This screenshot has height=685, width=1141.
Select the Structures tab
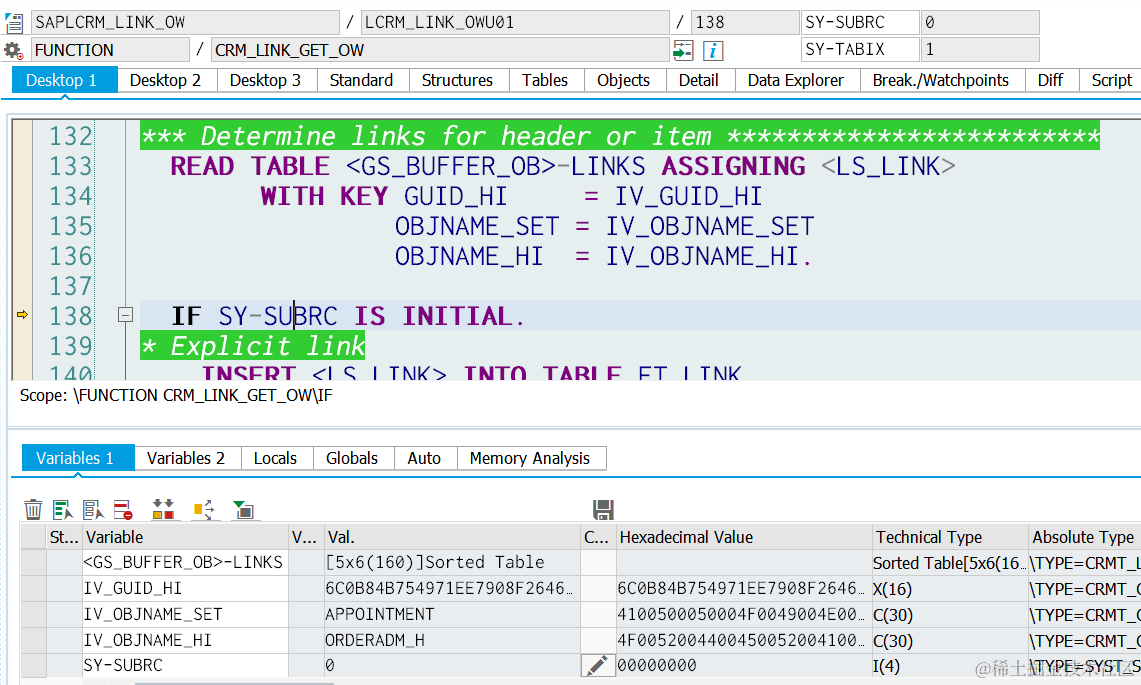tap(458, 80)
